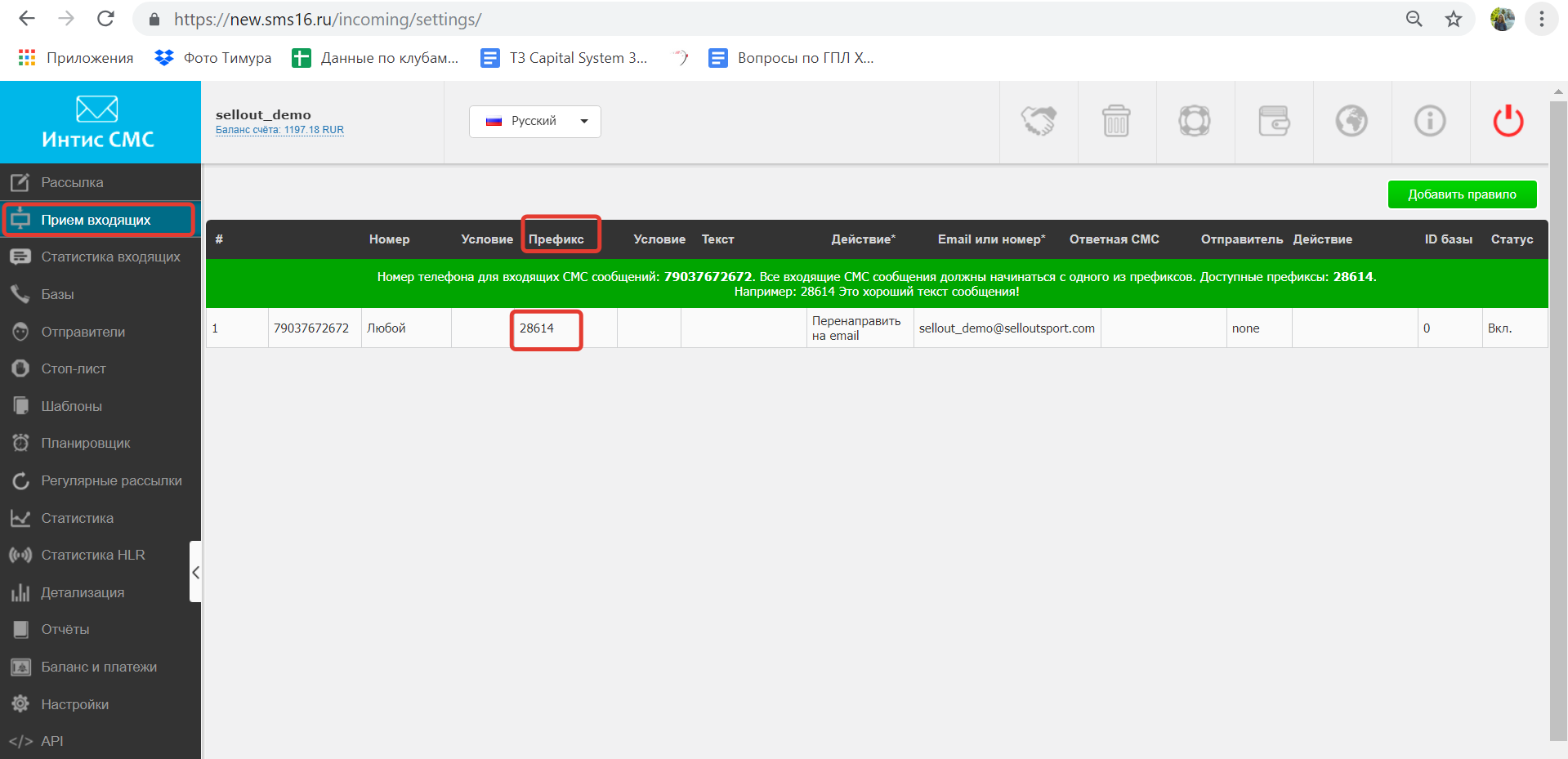Click the Статус column header

coord(1512,239)
